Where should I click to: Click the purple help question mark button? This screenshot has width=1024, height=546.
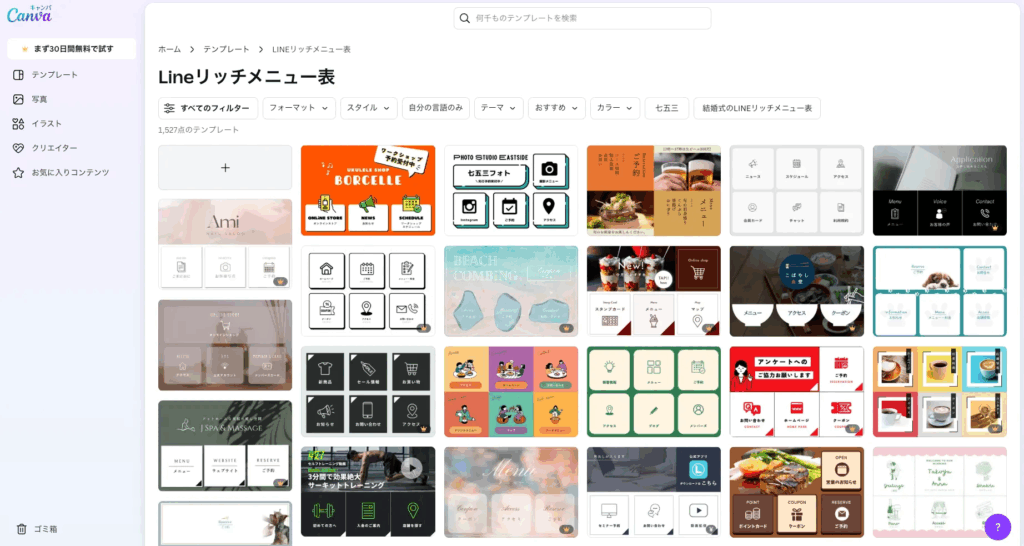[997, 527]
